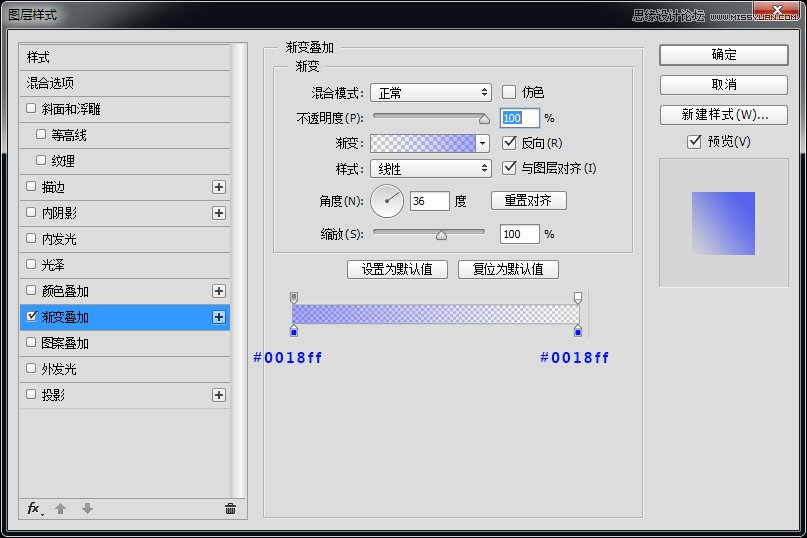The image size is (807, 538).
Task: Click 不透明度 slider handle
Action: (484, 119)
